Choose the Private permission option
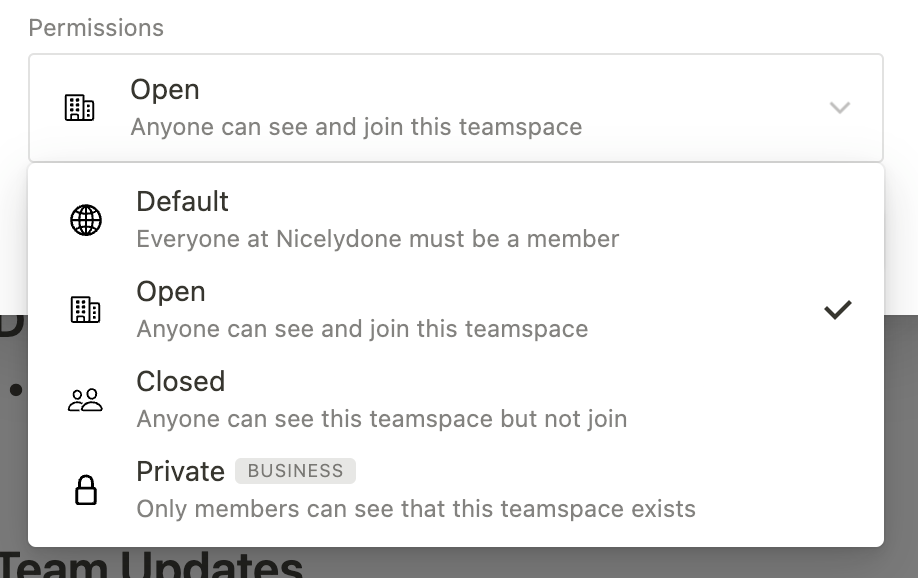 coord(180,472)
